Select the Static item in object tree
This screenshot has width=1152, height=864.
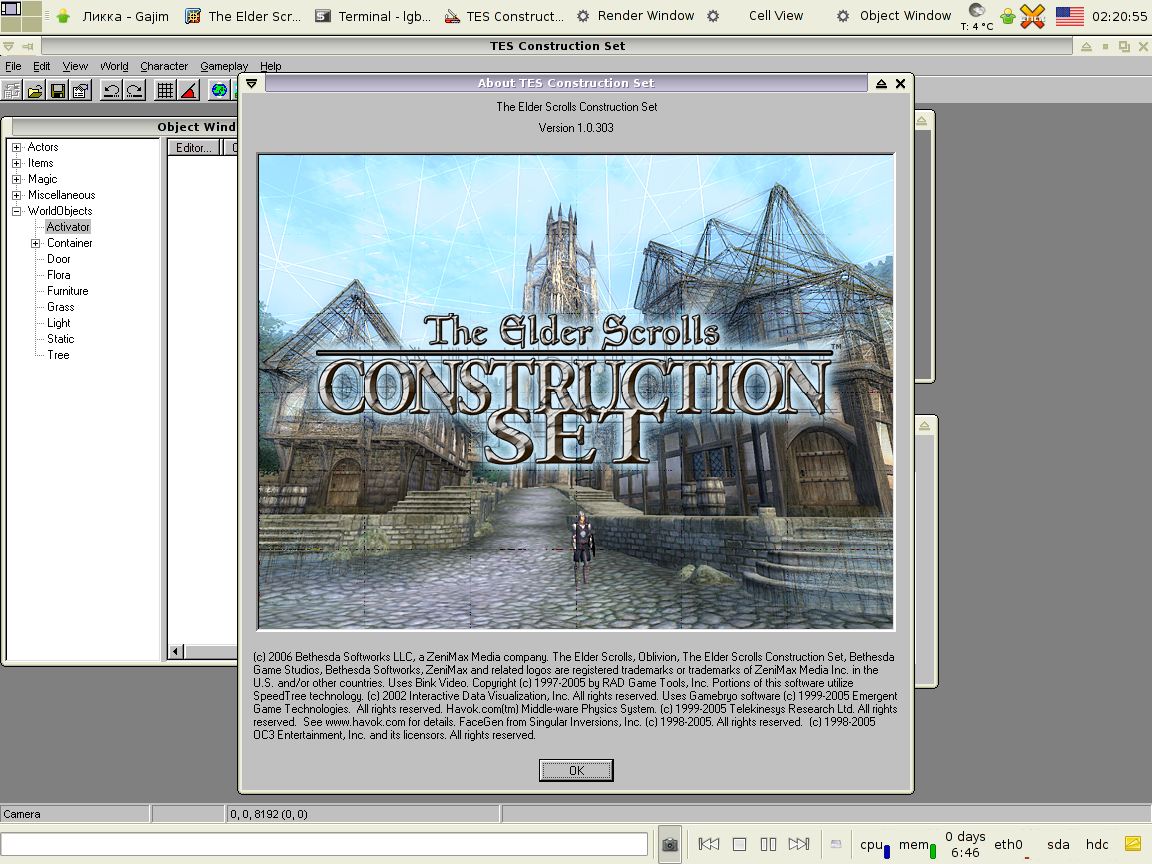tap(60, 339)
